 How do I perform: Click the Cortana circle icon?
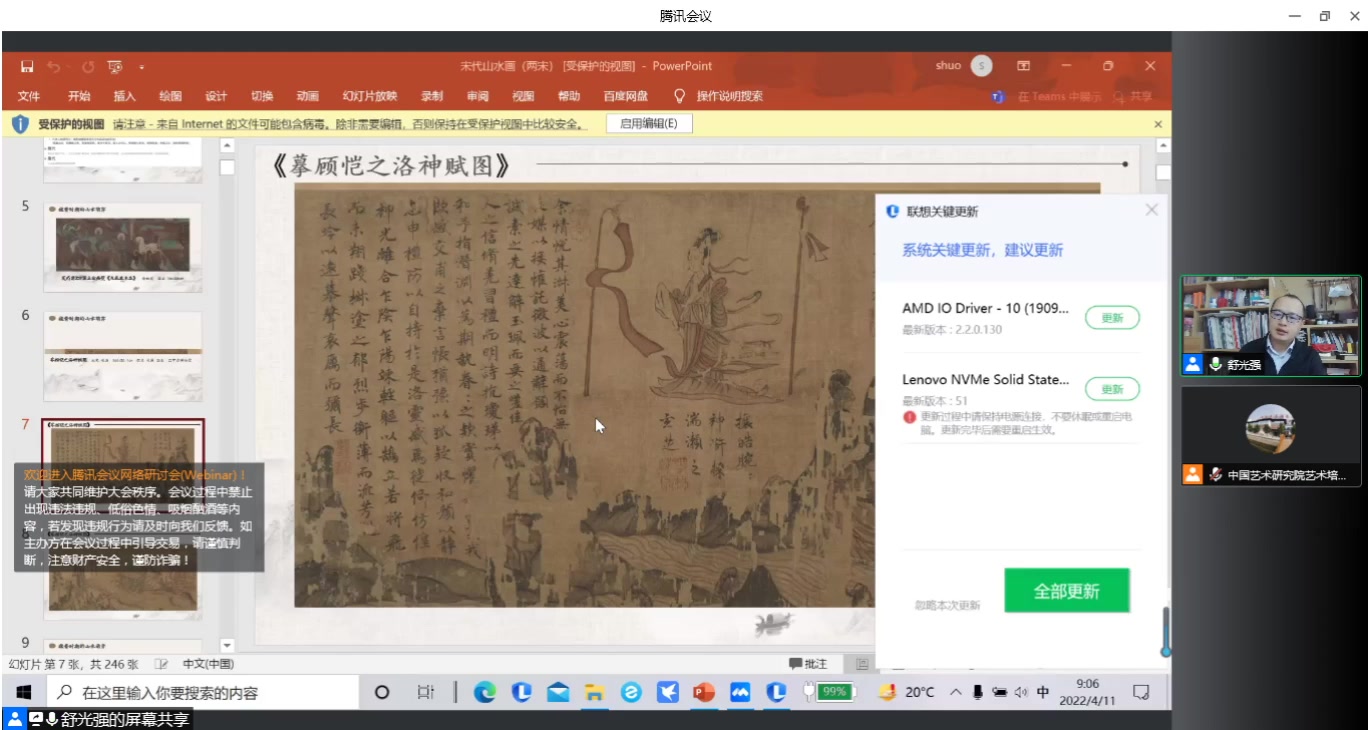coord(381,692)
